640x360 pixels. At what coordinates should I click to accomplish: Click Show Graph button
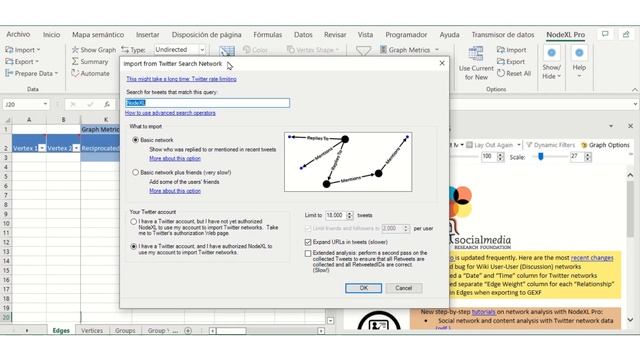[93, 50]
